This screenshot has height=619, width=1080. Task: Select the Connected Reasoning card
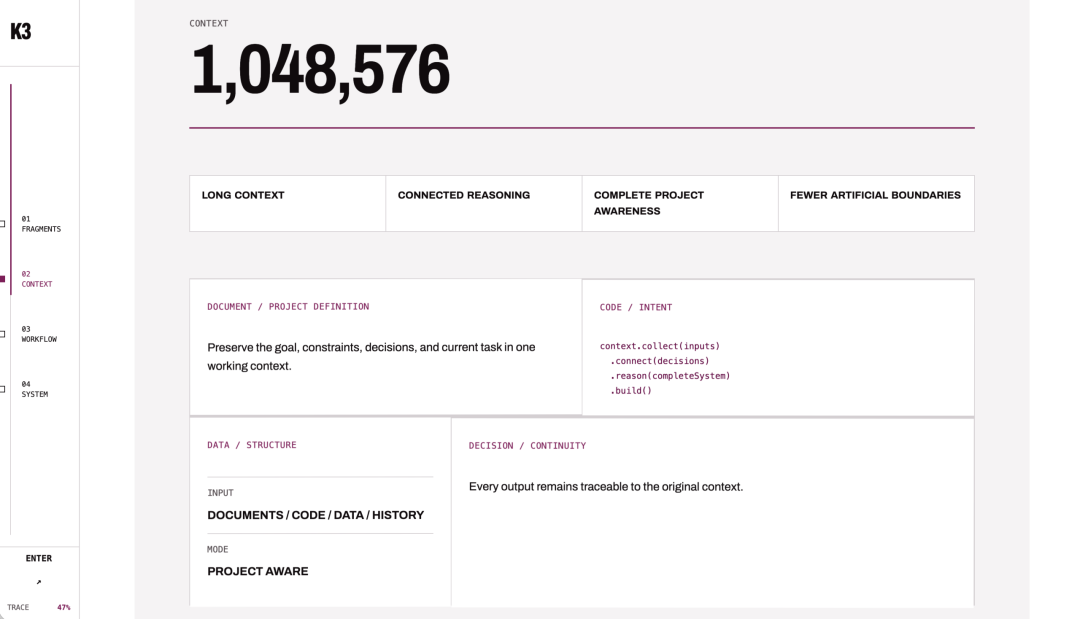coord(484,204)
